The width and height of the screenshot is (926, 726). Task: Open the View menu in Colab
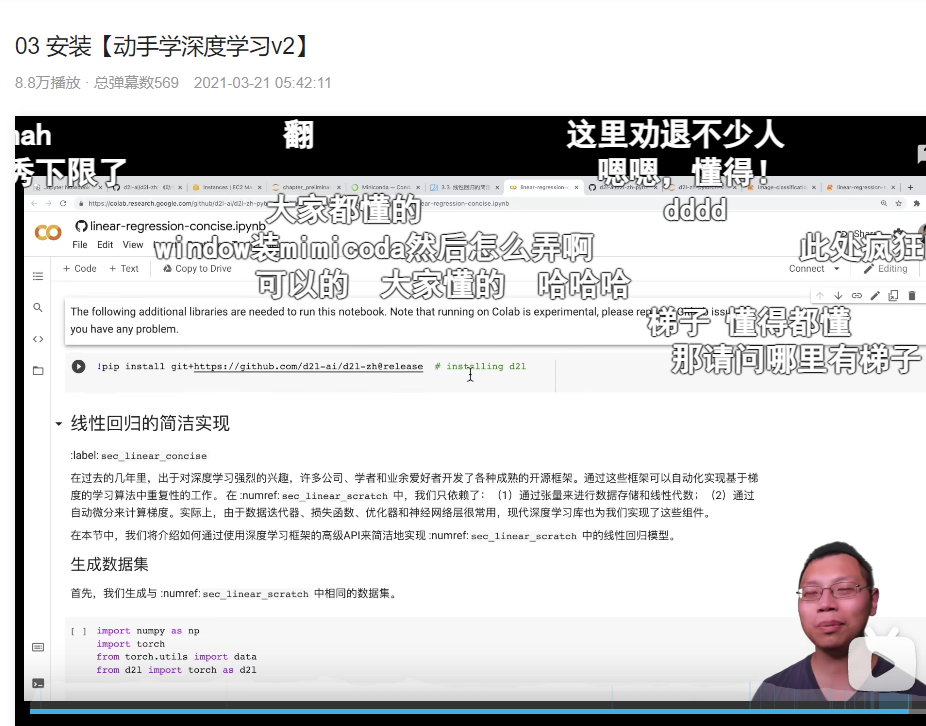[x=133, y=245]
